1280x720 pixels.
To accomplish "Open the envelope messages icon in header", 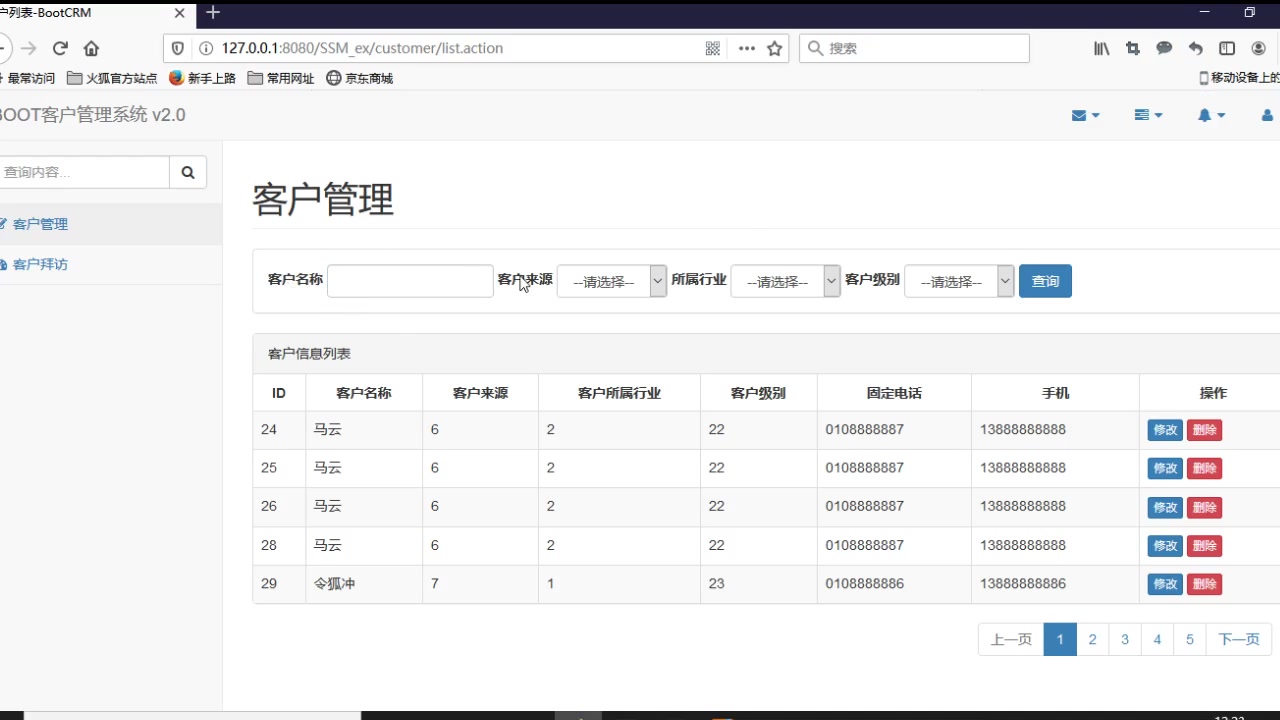I will [1081, 115].
